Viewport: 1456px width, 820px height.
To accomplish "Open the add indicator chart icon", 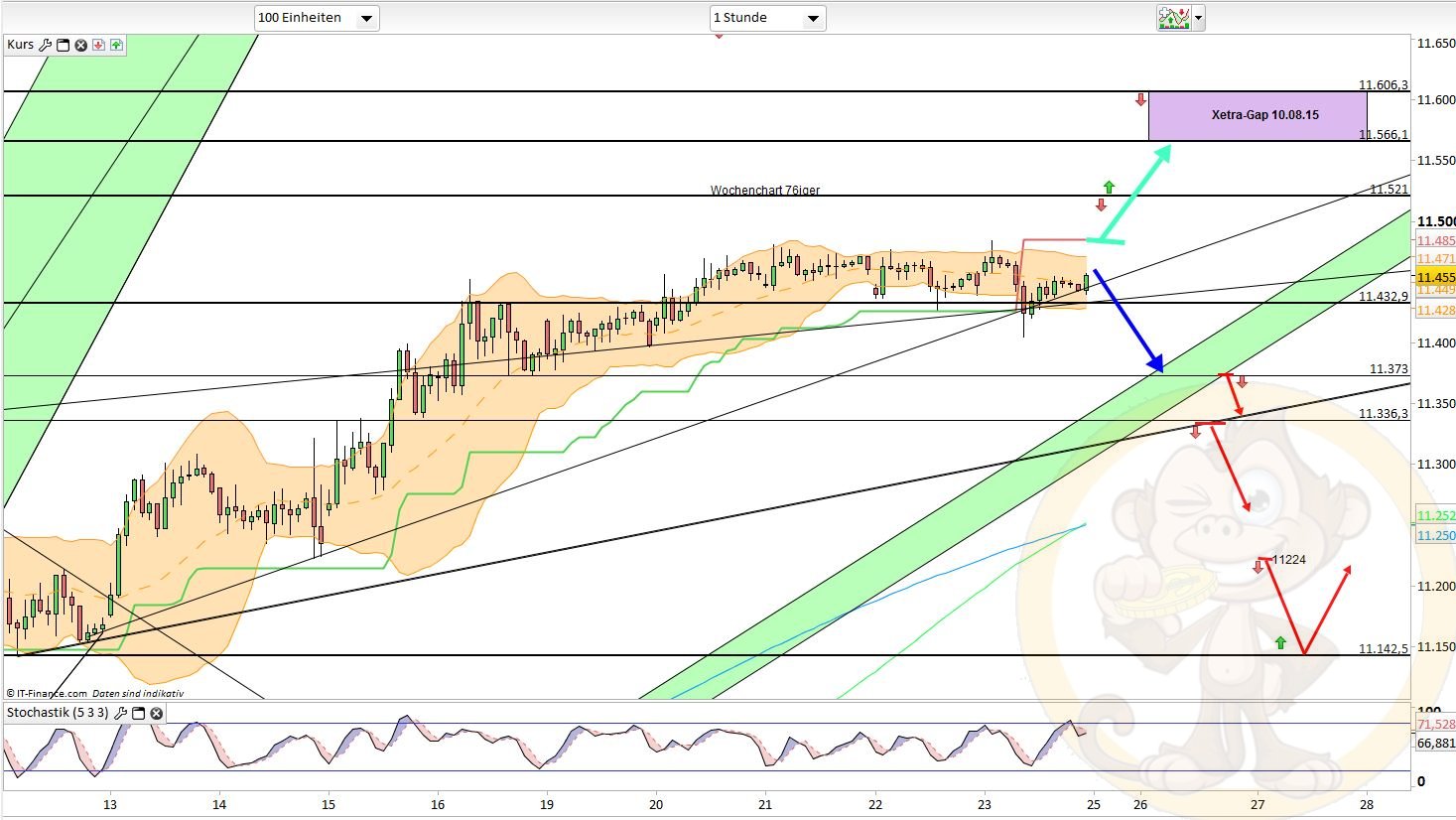I will (x=1174, y=18).
